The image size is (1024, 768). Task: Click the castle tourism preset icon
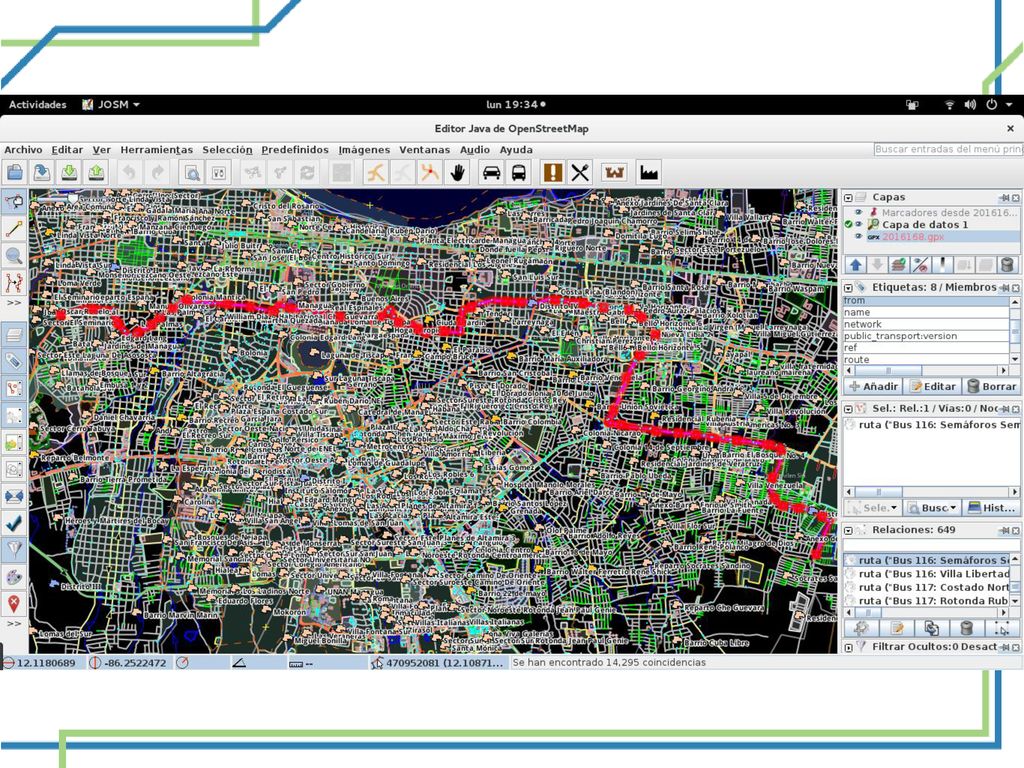coord(614,173)
